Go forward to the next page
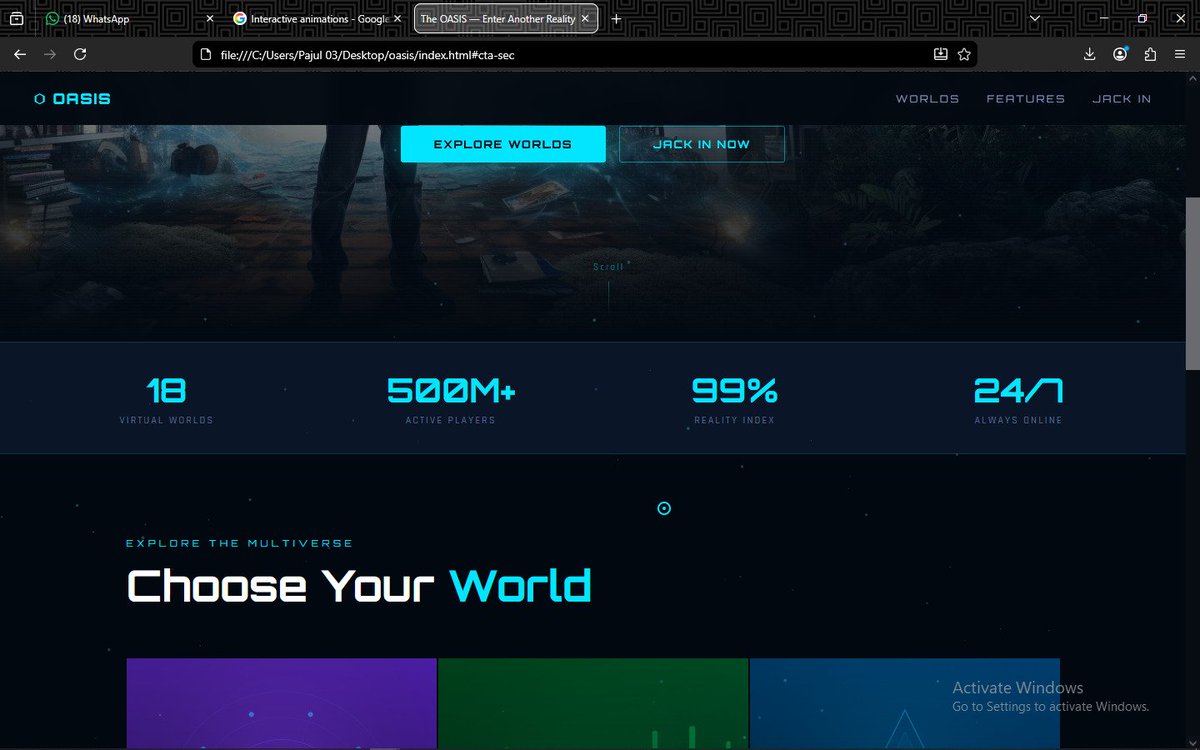 click(50, 54)
